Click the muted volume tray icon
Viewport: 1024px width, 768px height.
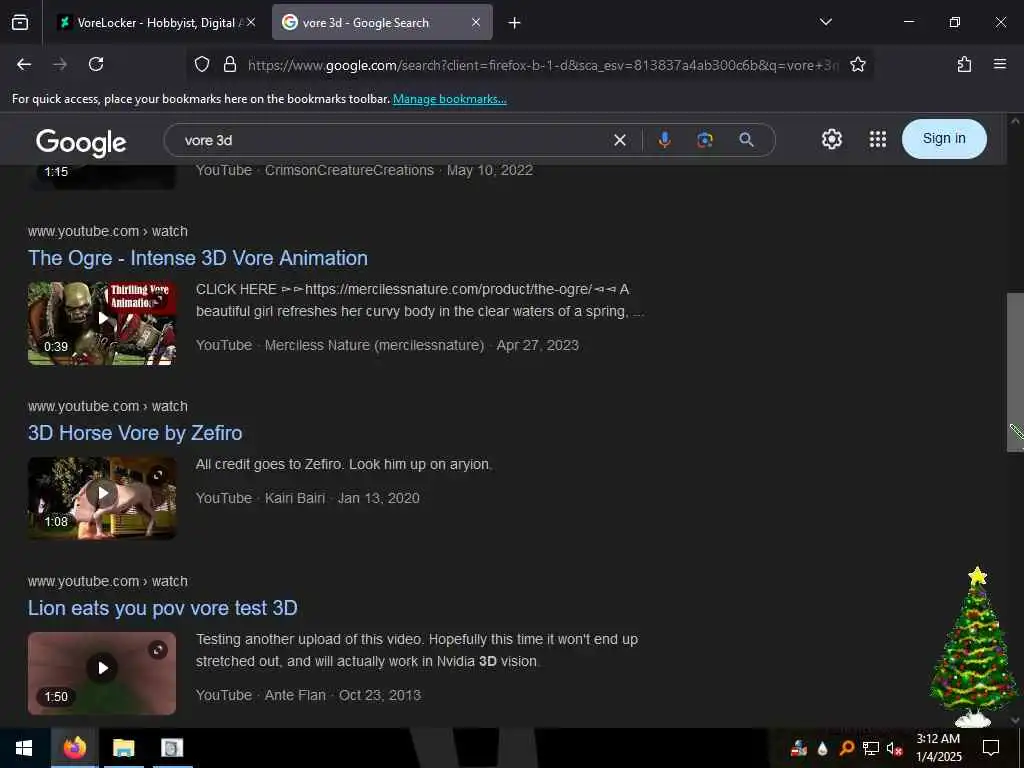point(894,748)
